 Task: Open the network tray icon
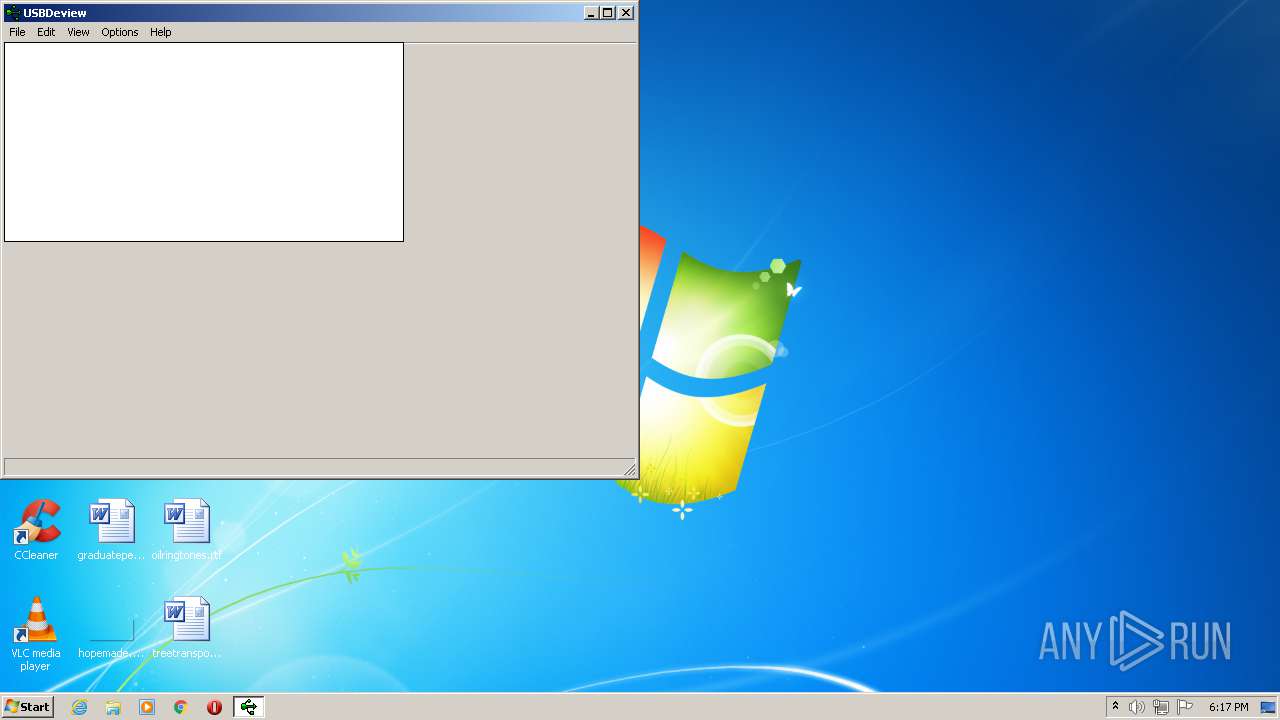(x=1161, y=707)
